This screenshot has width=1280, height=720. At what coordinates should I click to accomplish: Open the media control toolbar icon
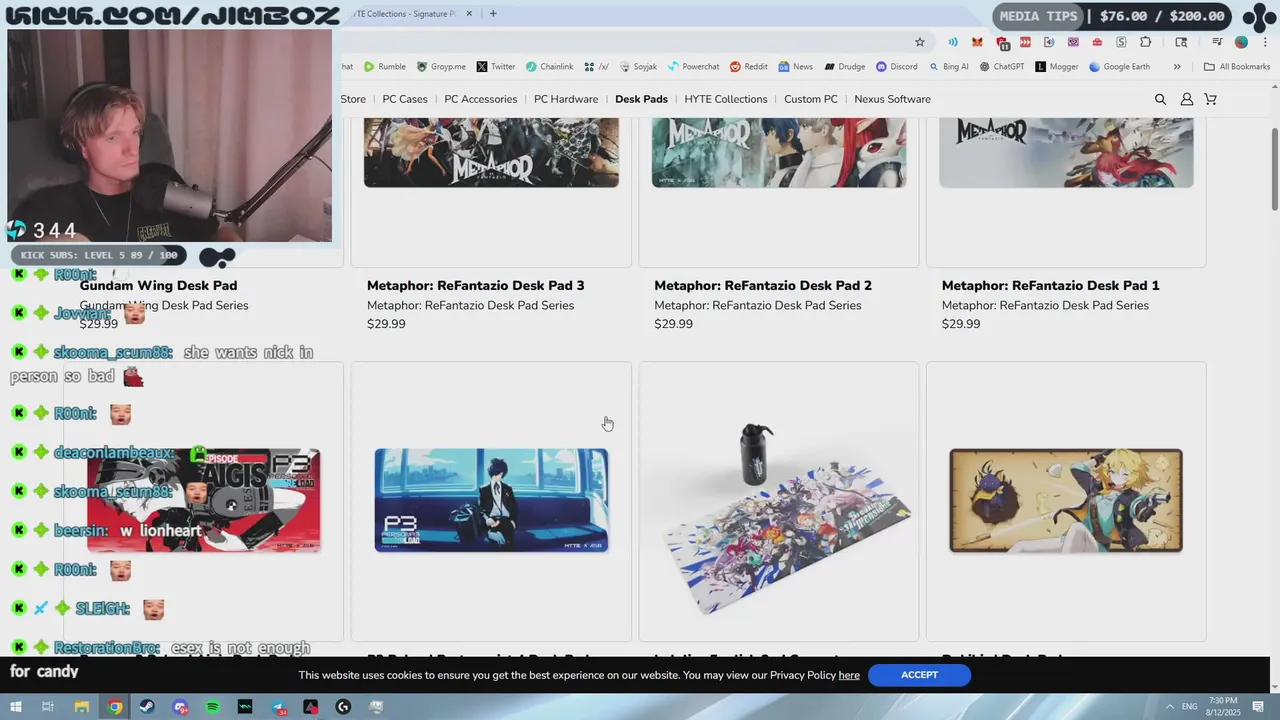(x=1217, y=42)
